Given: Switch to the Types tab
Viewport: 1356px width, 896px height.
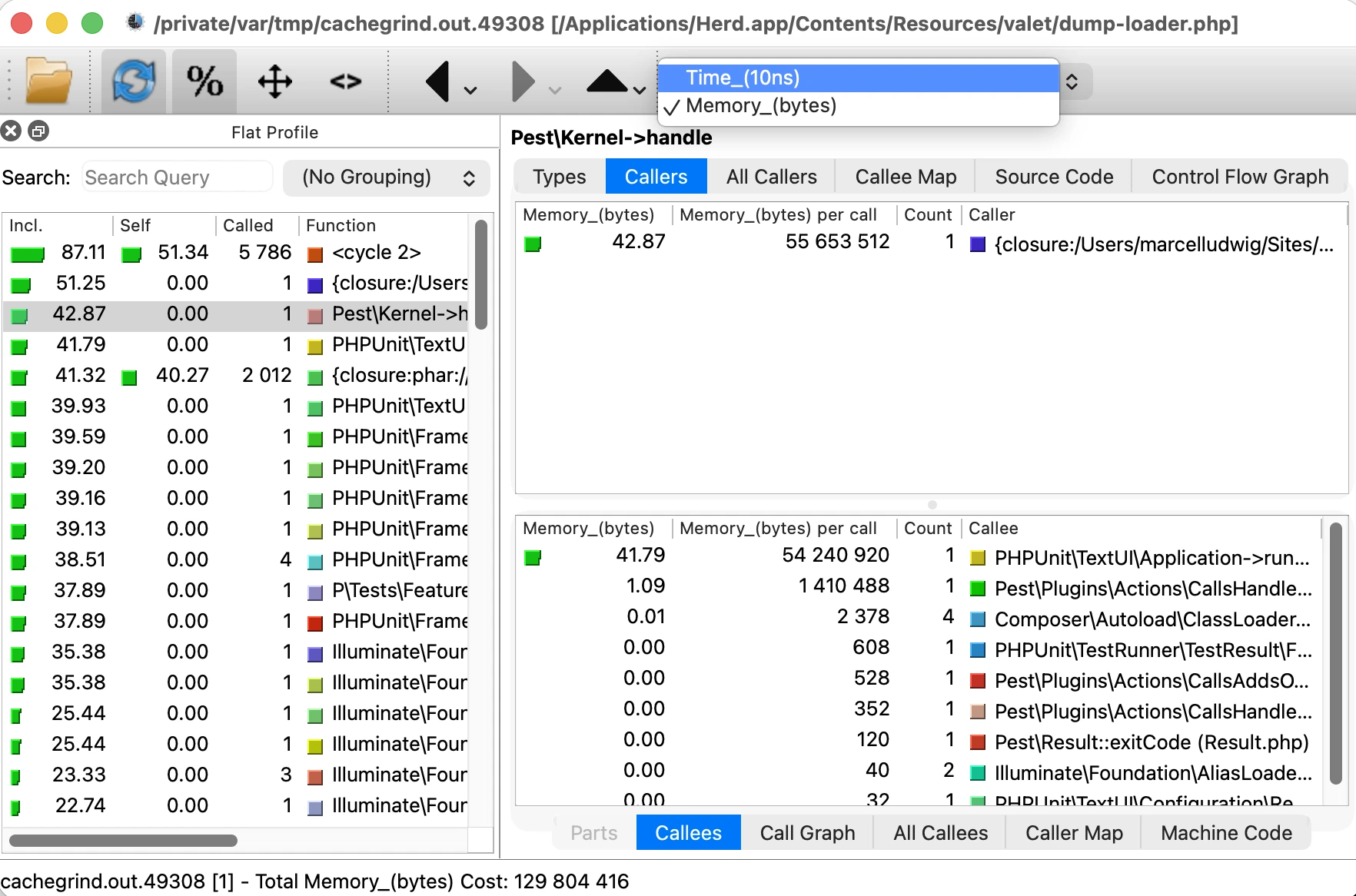Looking at the screenshot, I should [560, 177].
